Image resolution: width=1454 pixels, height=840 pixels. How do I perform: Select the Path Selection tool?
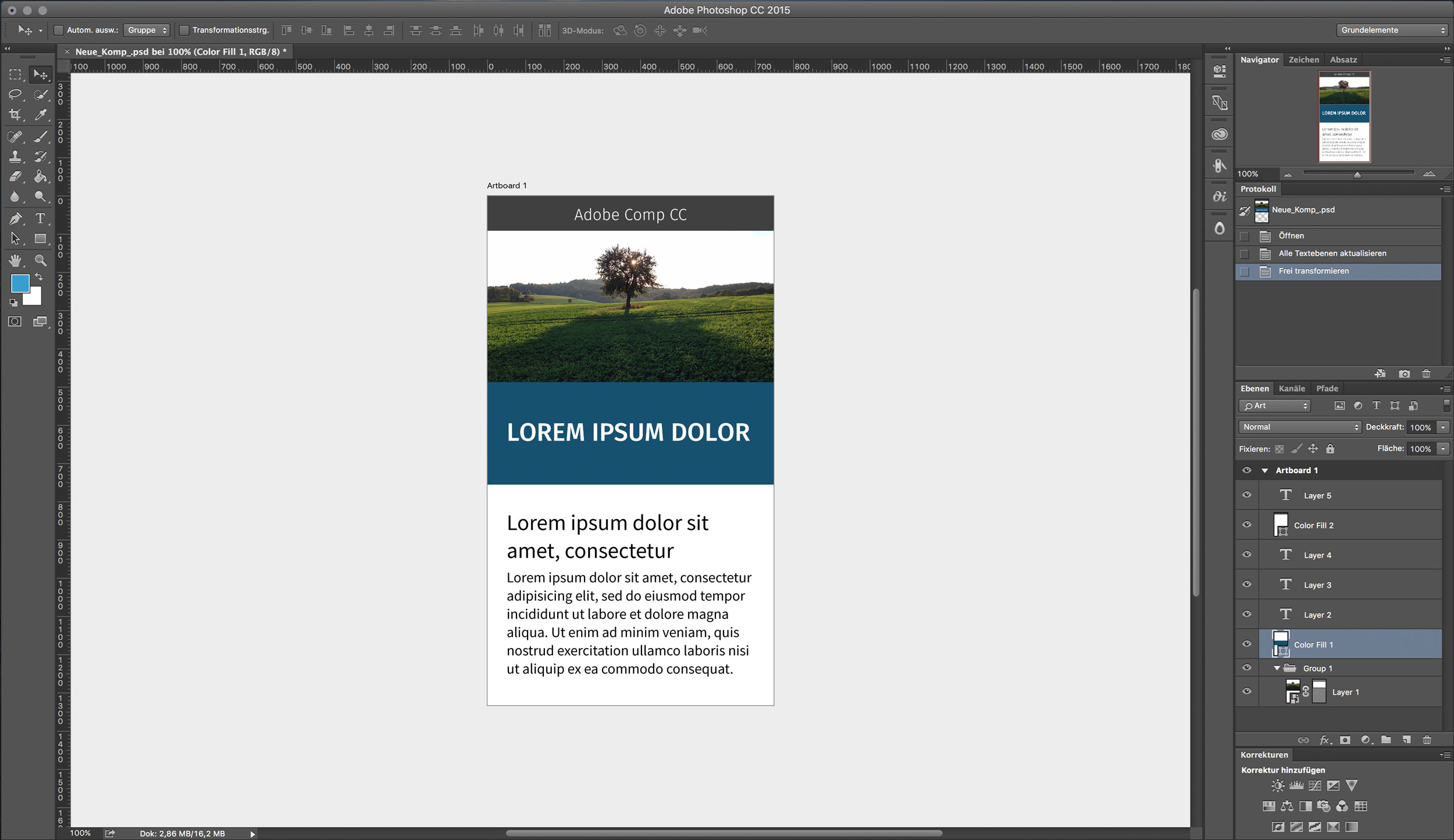(x=15, y=239)
